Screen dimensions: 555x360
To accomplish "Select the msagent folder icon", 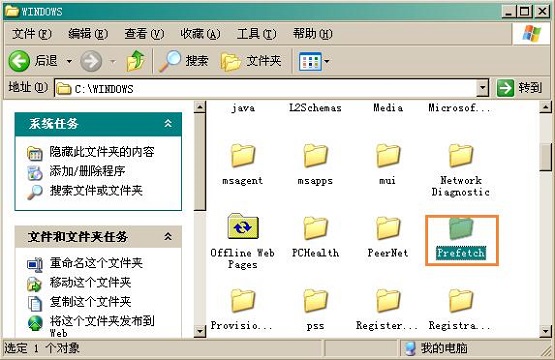I will (243, 155).
